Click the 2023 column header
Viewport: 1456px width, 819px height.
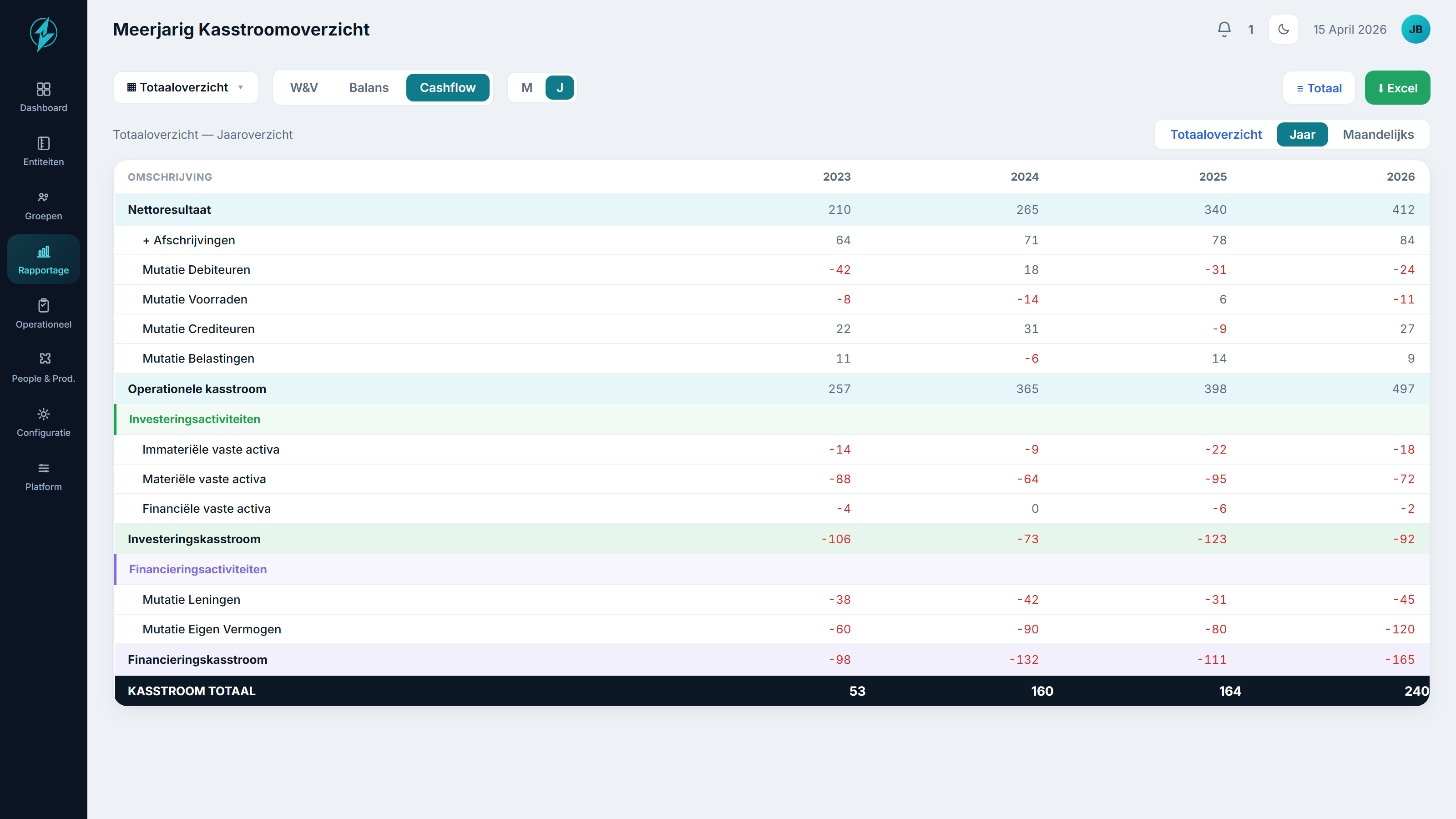[837, 177]
